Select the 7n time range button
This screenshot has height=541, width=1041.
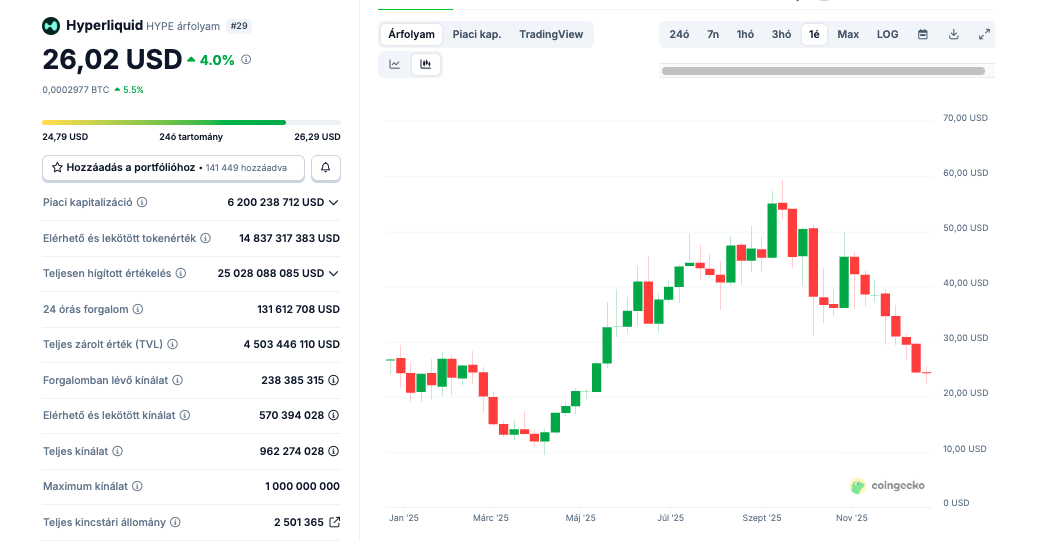pos(713,35)
